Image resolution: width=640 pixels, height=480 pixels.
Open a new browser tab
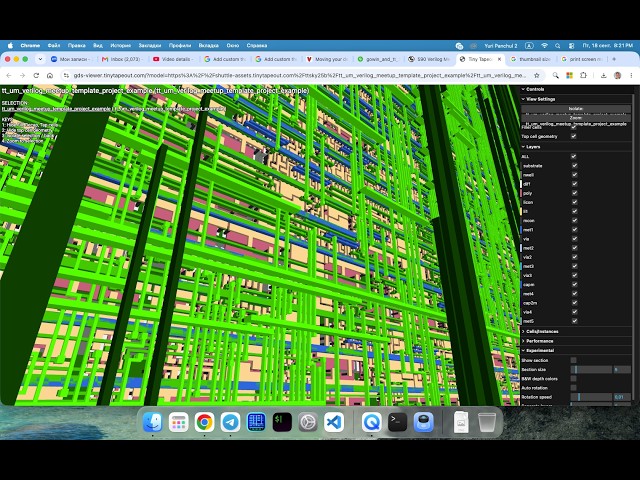614,59
